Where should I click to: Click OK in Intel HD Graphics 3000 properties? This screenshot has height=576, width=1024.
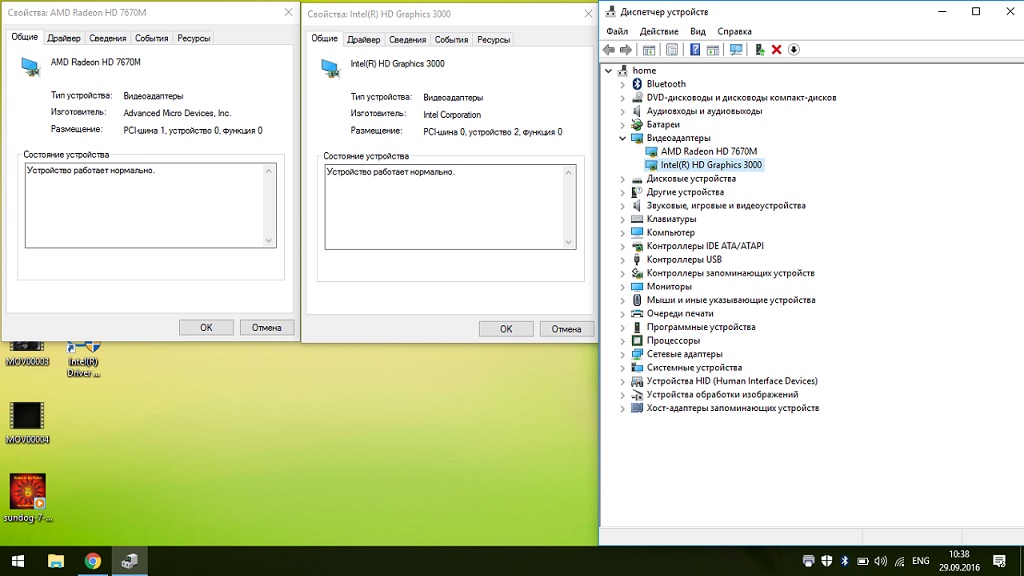click(x=506, y=329)
